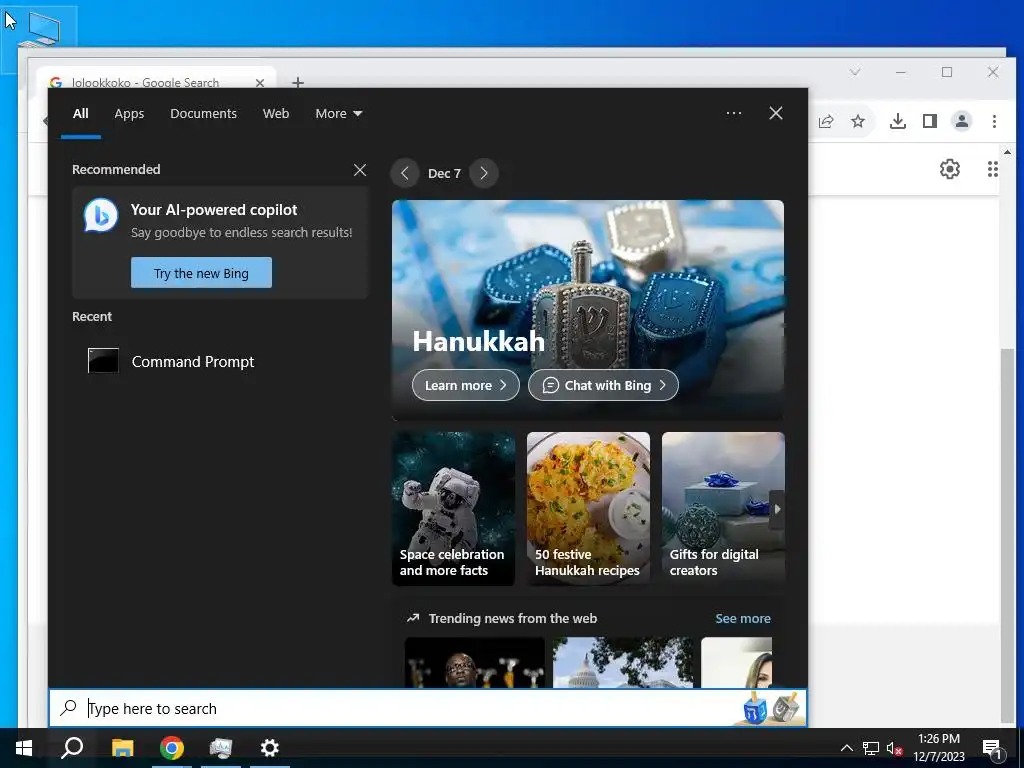This screenshot has height=768, width=1024.
Task: Open the Gifts for digital creators card
Action: click(723, 508)
